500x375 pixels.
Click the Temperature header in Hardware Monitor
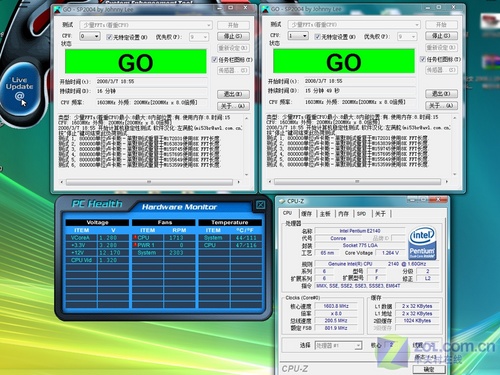[230, 222]
